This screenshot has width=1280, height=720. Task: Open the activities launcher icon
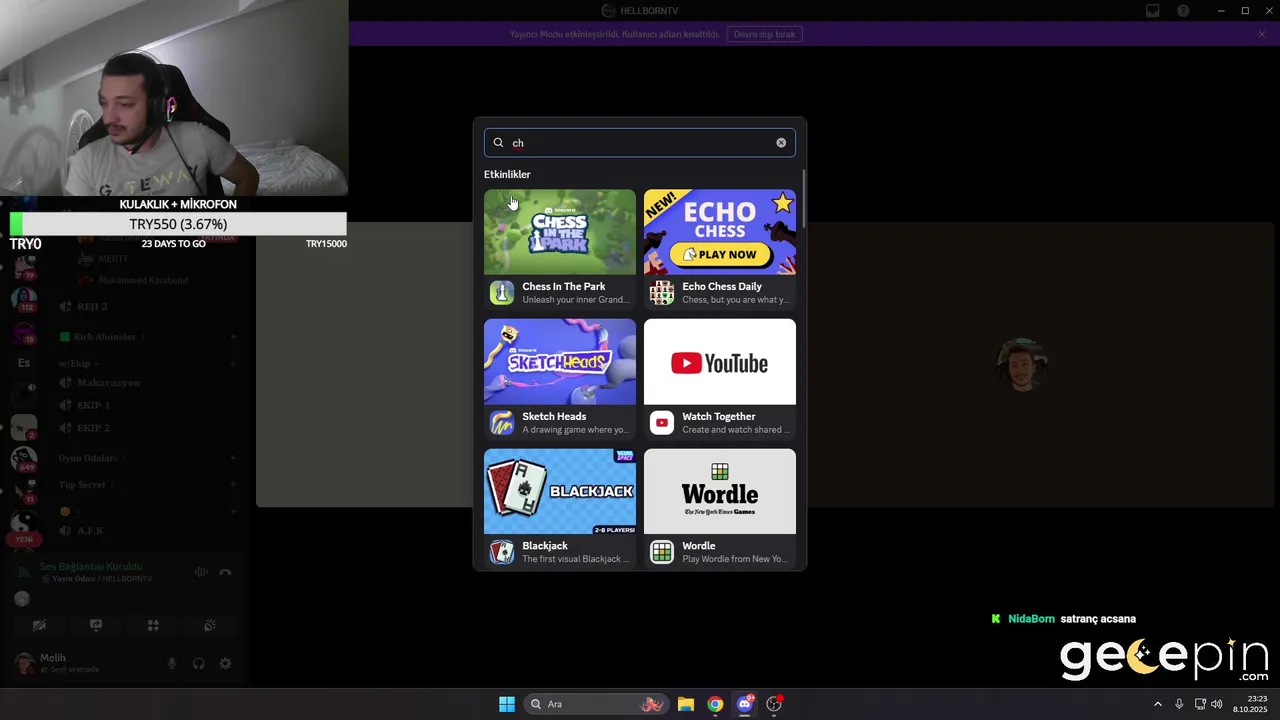(153, 625)
